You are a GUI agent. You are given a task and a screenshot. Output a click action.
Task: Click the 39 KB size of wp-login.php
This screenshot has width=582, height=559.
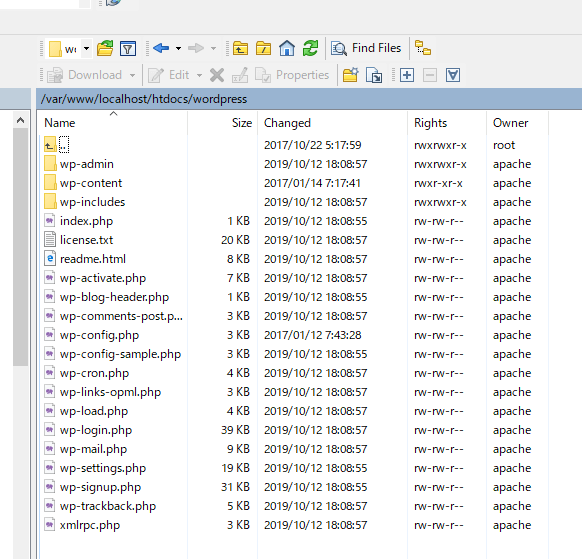235,430
